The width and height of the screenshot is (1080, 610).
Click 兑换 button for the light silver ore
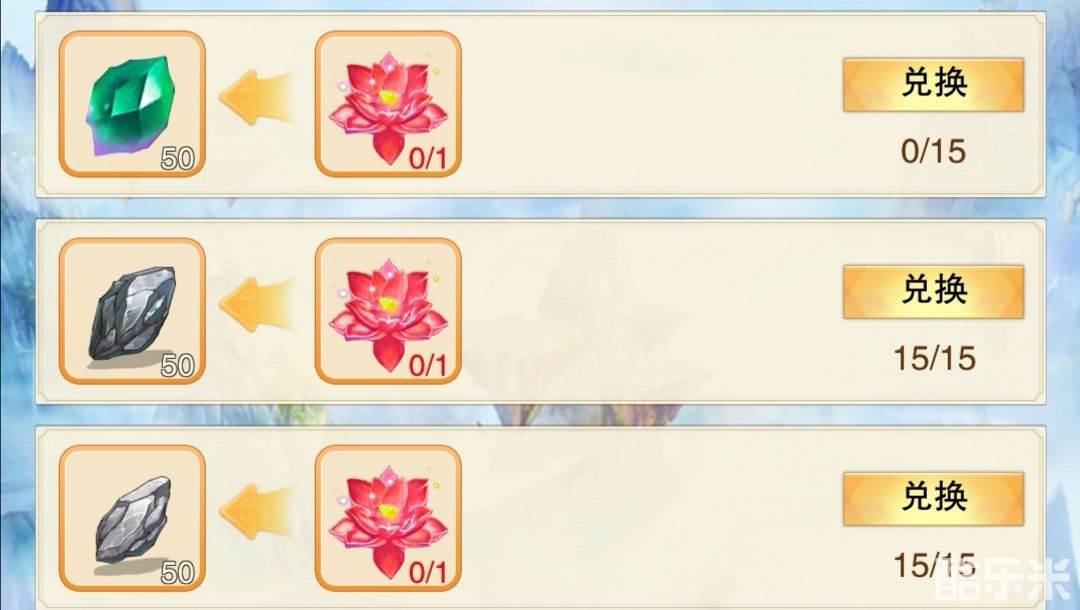933,498
